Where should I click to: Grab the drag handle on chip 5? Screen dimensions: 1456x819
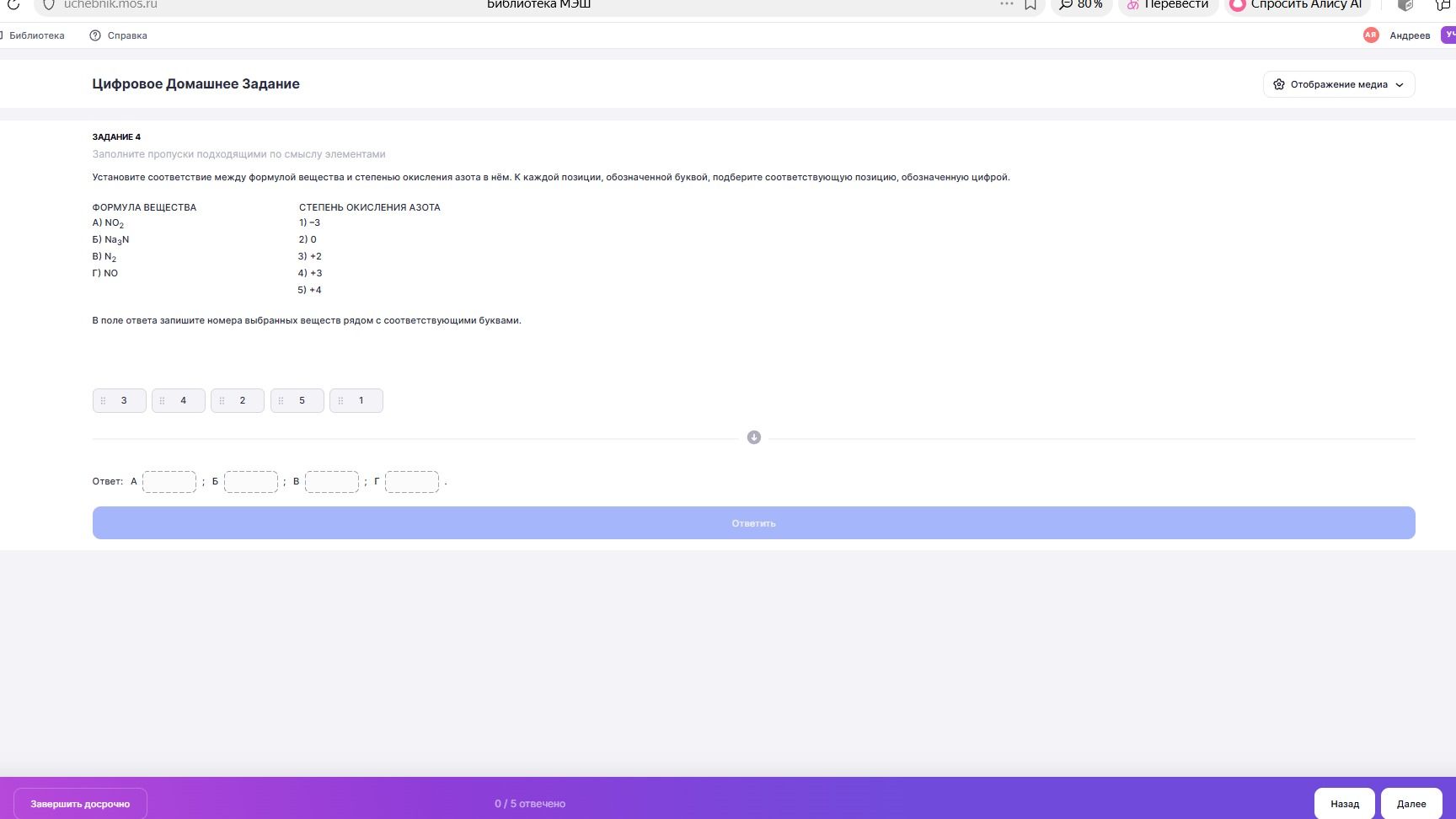click(x=281, y=400)
